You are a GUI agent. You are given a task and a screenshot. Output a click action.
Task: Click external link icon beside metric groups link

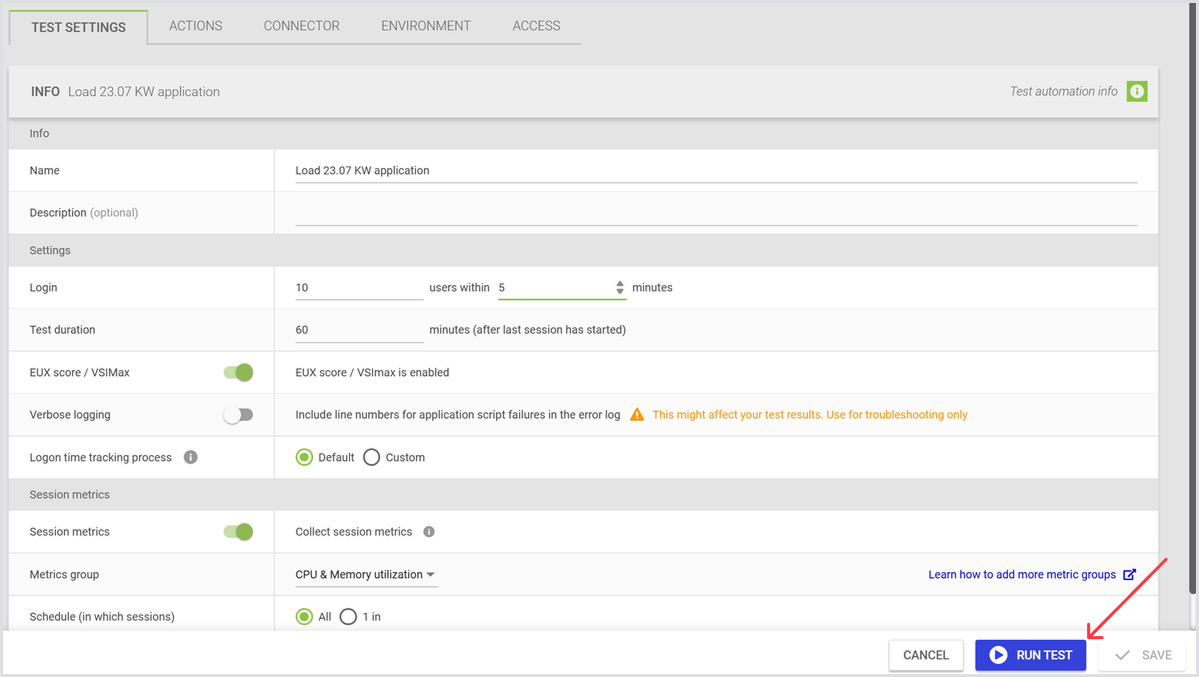point(1130,575)
